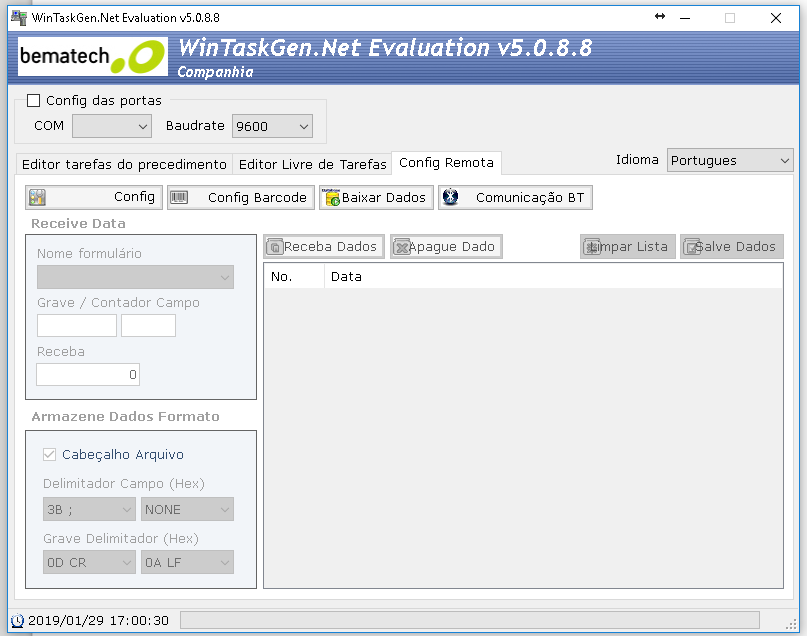807x636 pixels.
Task: Click Apague Dado button
Action: tap(446, 247)
